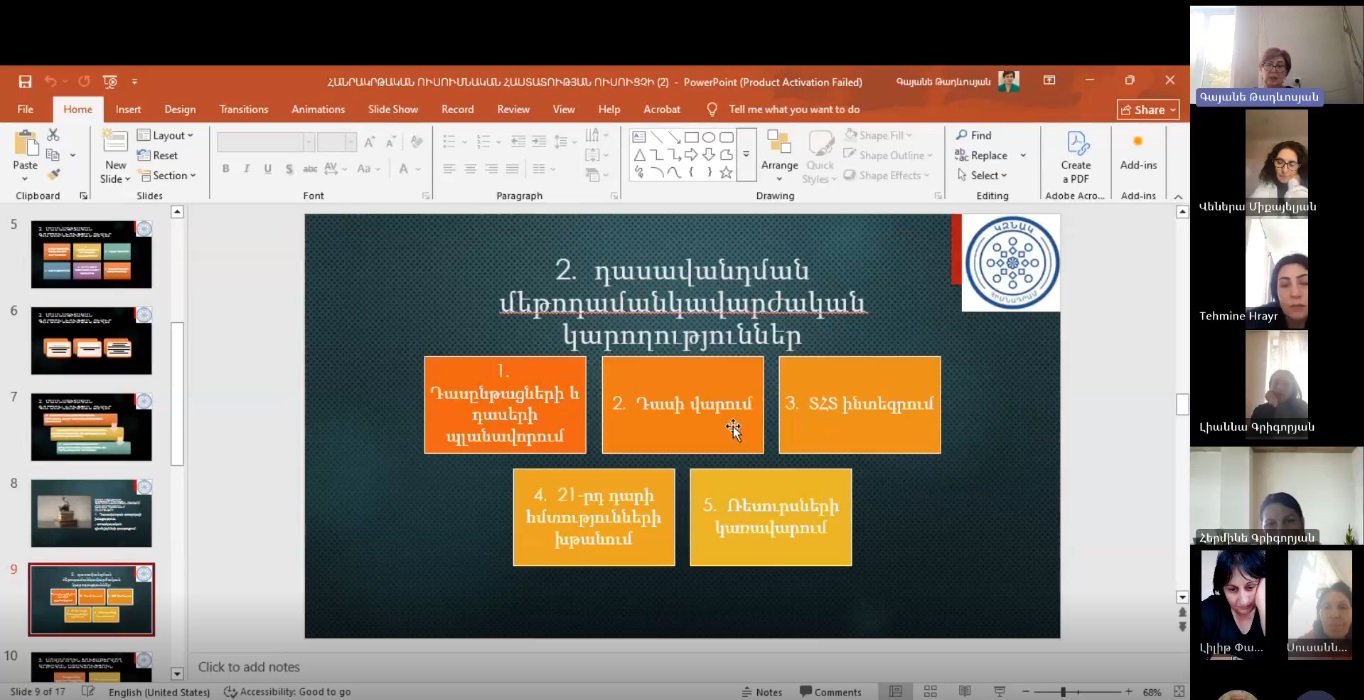The image size is (1364, 700).
Task: Switch to the Slide Show tab
Action: pos(393,109)
